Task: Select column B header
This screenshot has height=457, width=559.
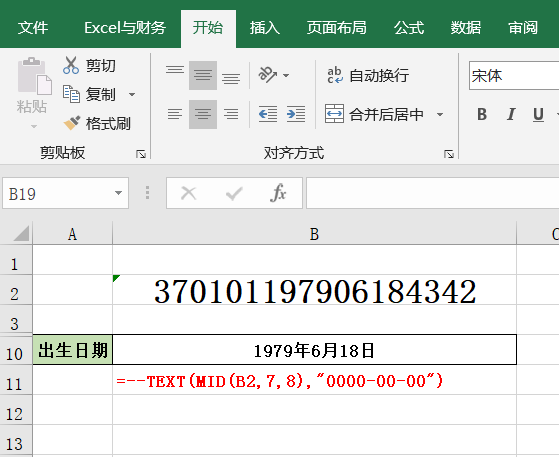Action: (314, 234)
